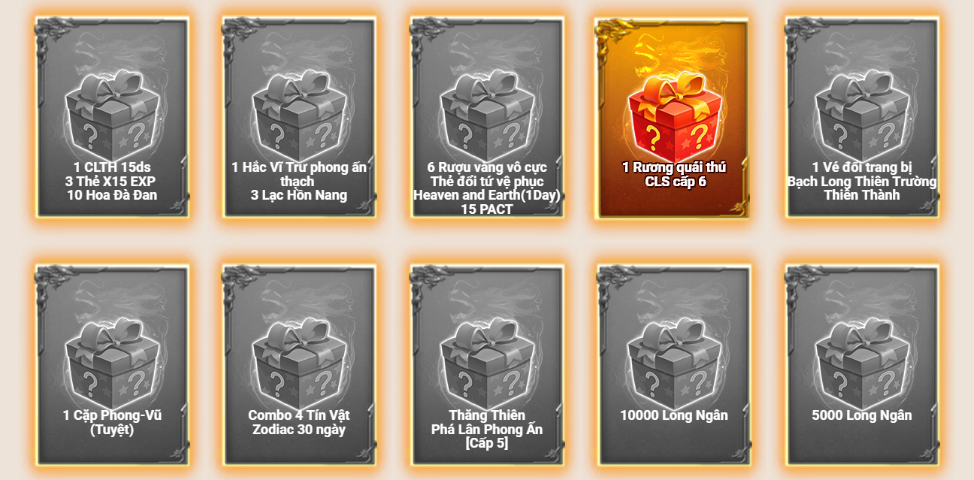Click gift box above '1 Vé đổi trang bị'
This screenshot has width=974, height=480.
pos(862,115)
